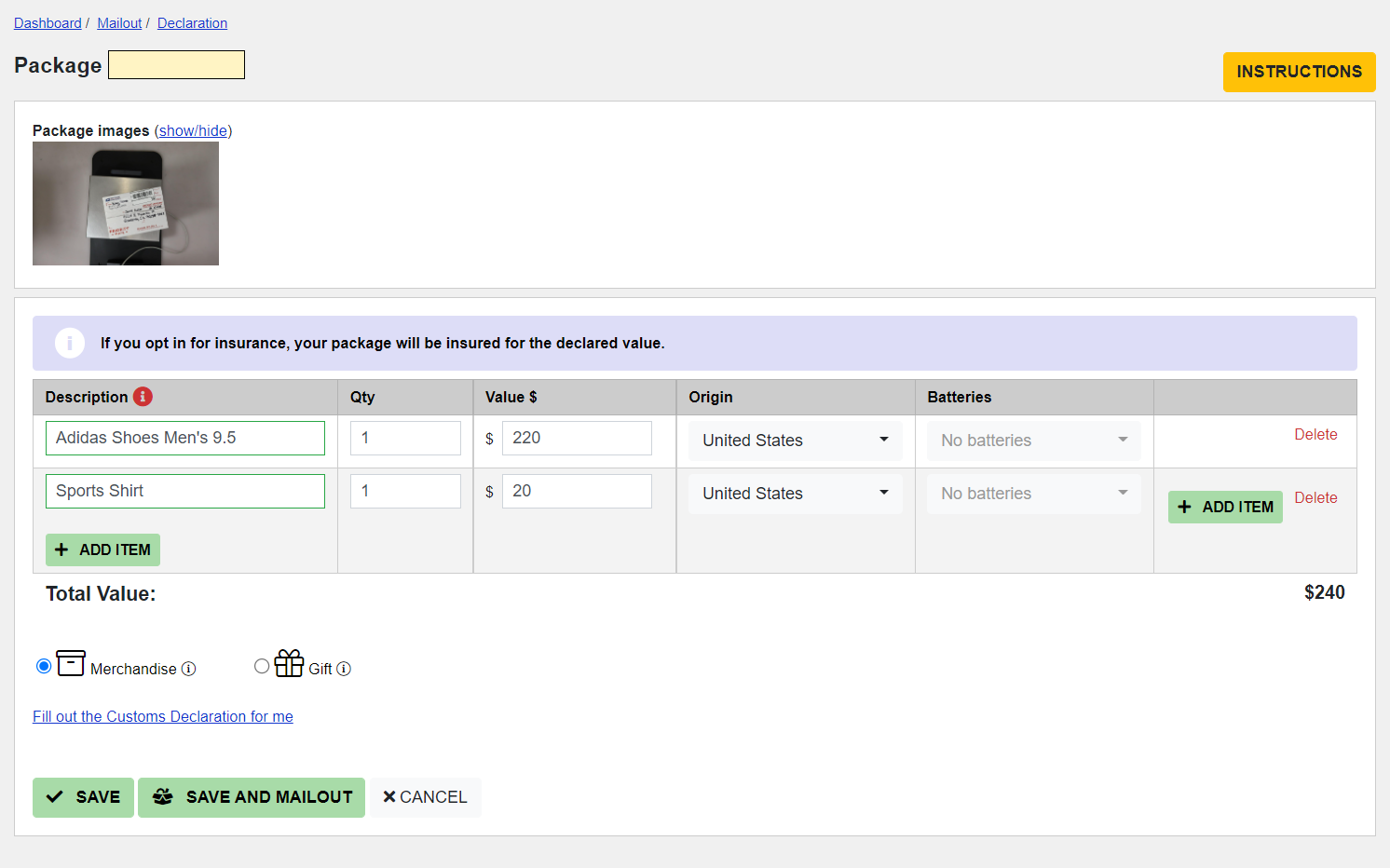This screenshot has height=868, width=1390.
Task: Click Fill out the Customs Declaration for me
Action: pos(162,716)
